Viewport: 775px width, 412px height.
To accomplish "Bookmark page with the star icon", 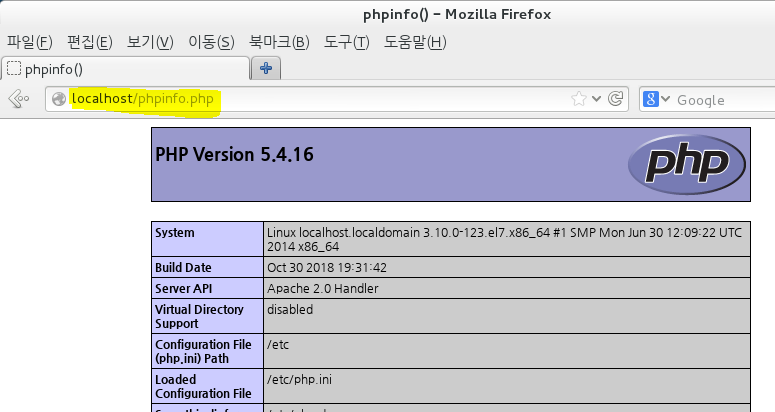I will (578, 99).
